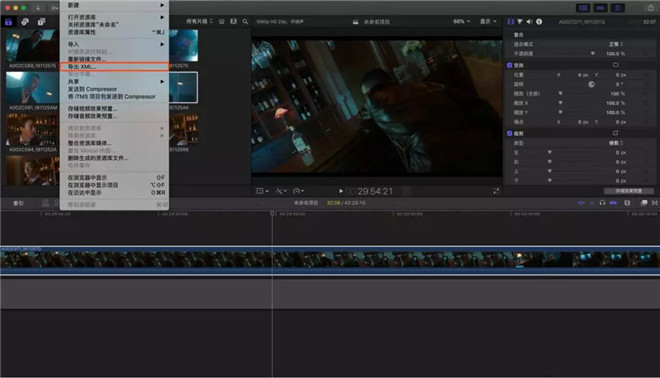Click the browser search magnifier icon
Image resolution: width=660 pixels, height=378 pixels.
pos(245,21)
